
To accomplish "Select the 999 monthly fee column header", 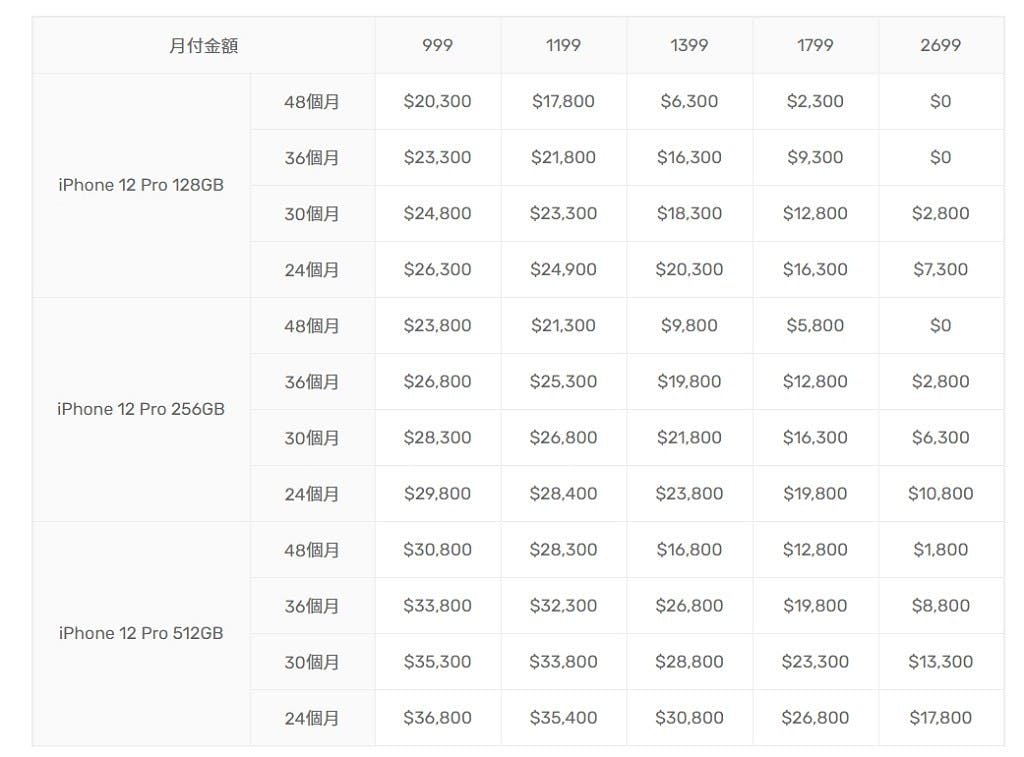I will [438, 45].
